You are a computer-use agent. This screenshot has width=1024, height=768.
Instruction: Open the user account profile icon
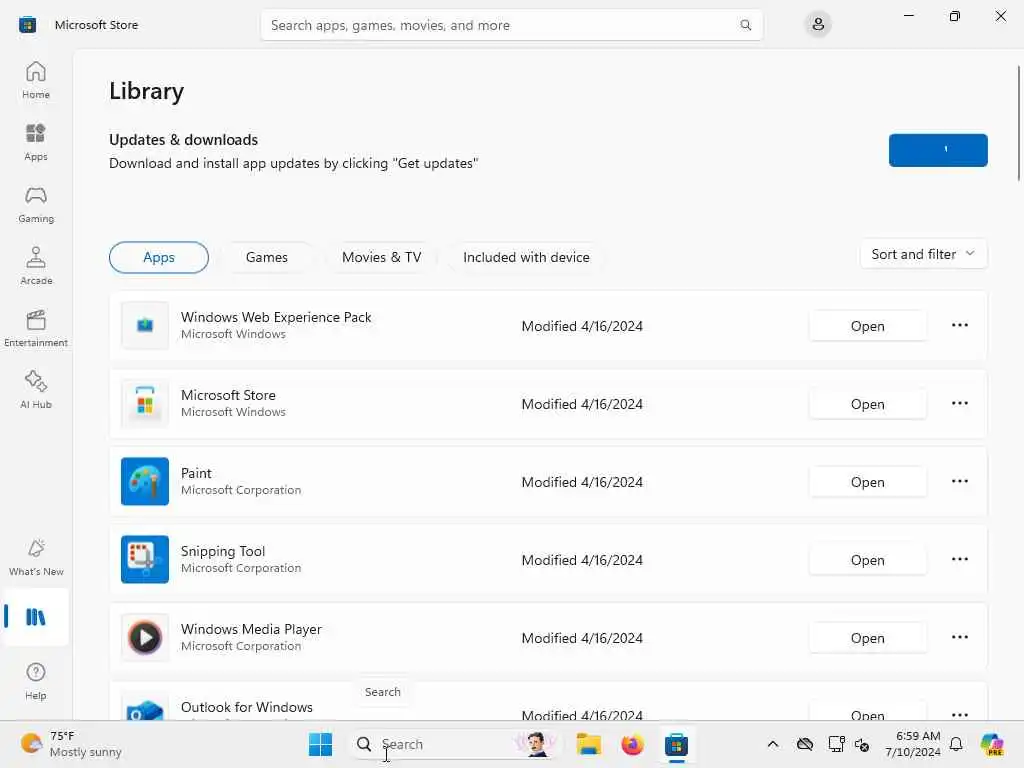(x=818, y=25)
